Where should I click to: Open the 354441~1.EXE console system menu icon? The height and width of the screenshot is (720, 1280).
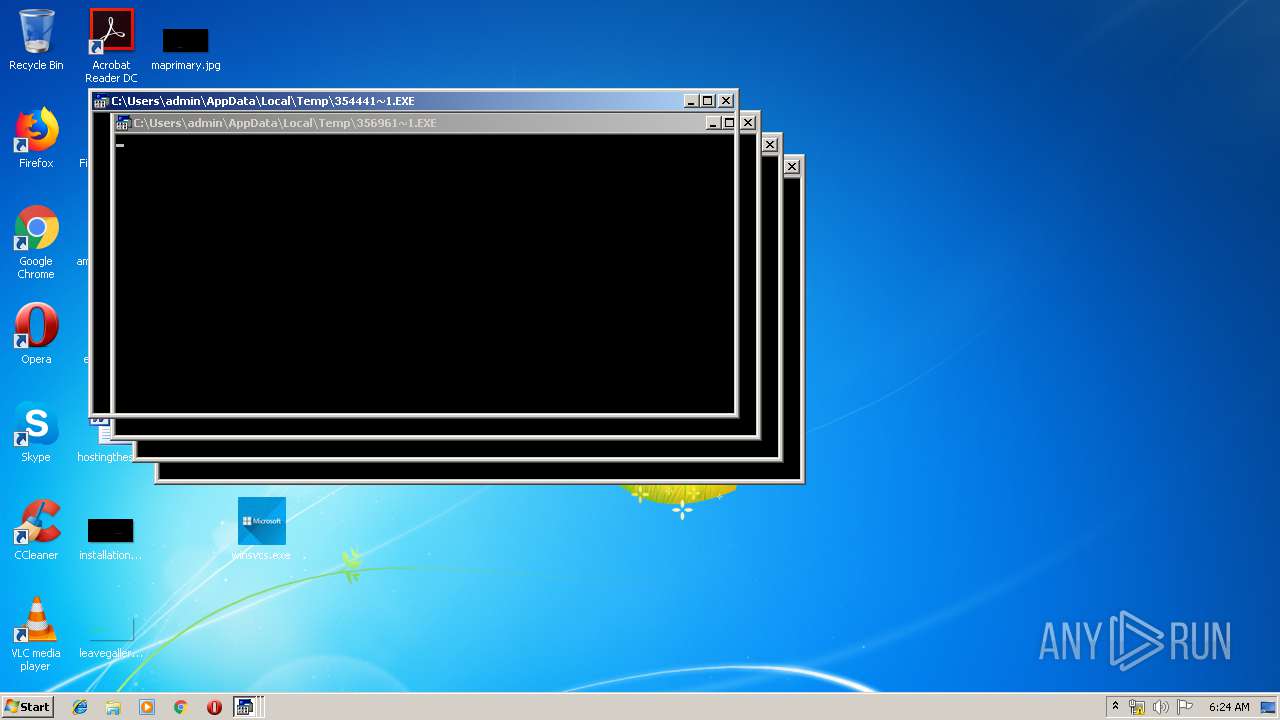click(x=101, y=101)
